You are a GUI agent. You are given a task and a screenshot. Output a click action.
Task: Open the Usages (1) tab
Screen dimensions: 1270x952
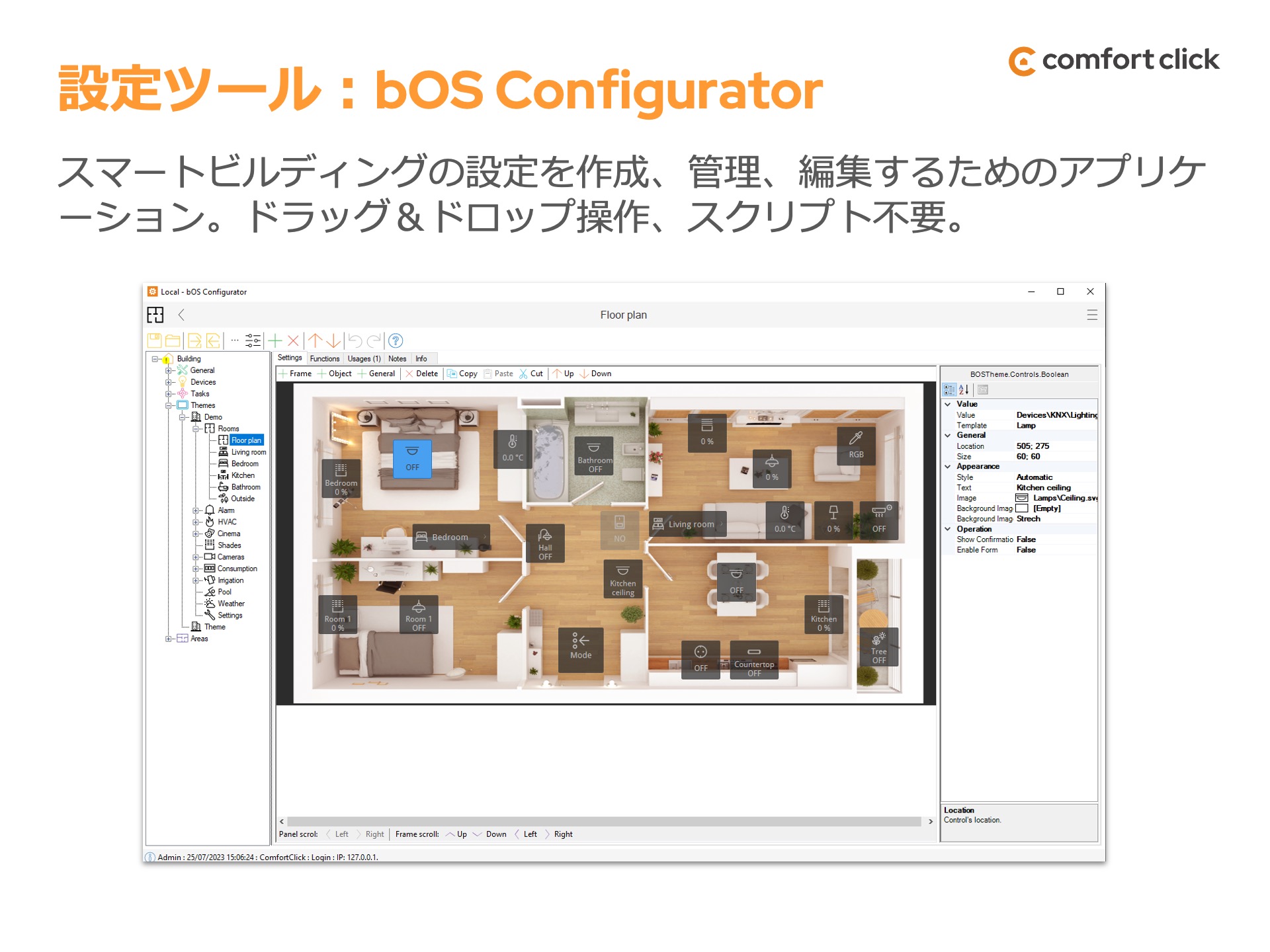click(x=364, y=359)
